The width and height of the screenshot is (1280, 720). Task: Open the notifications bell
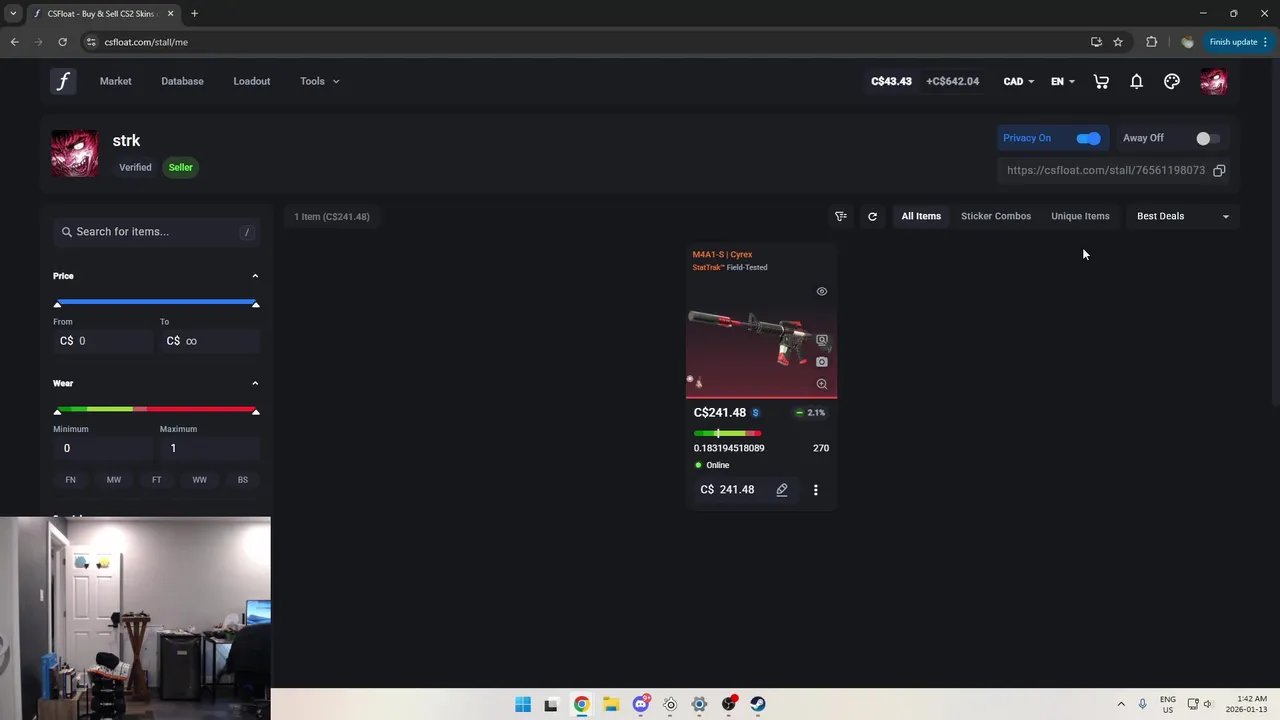tap(1136, 81)
